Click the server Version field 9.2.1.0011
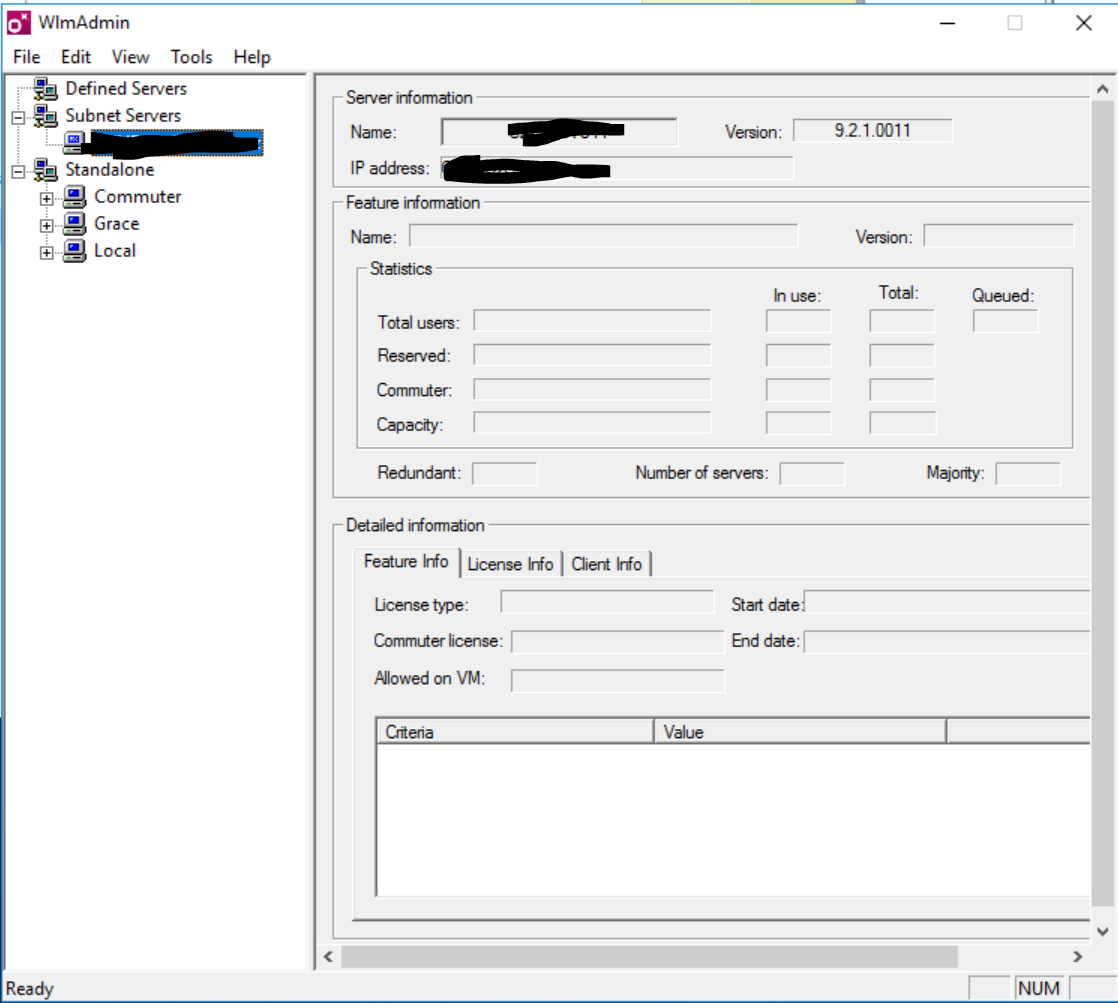The image size is (1118, 1003). [x=873, y=131]
